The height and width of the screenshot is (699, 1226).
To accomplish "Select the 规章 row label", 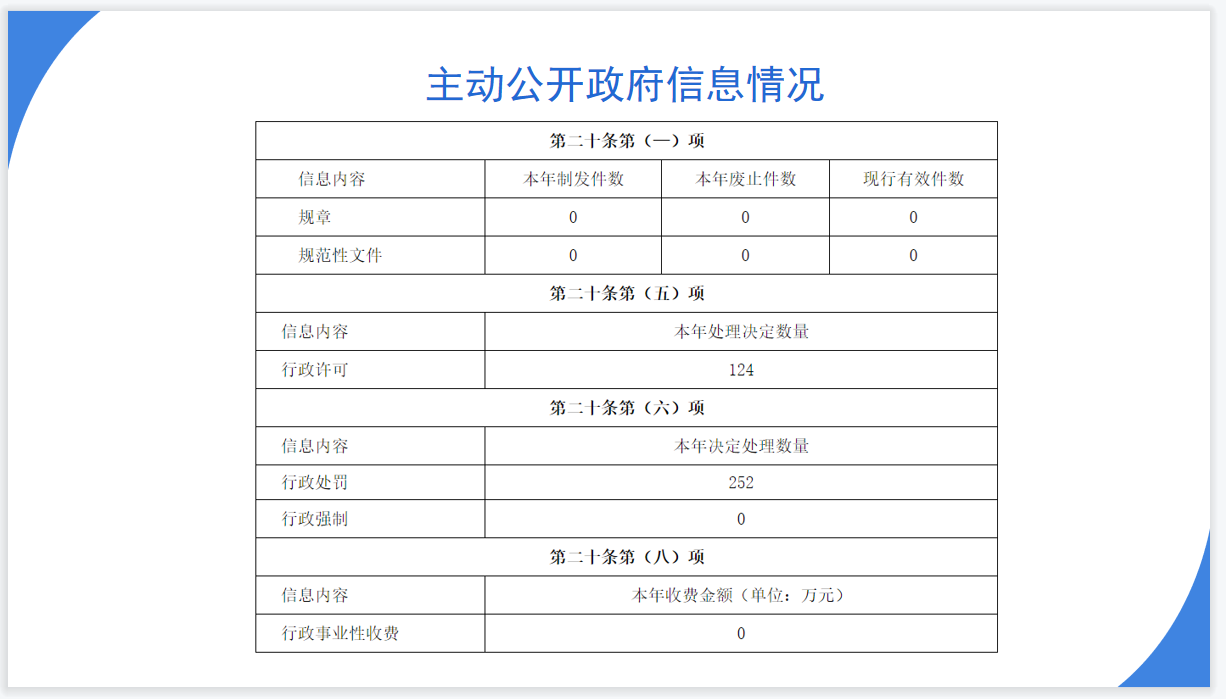I will pos(315,217).
